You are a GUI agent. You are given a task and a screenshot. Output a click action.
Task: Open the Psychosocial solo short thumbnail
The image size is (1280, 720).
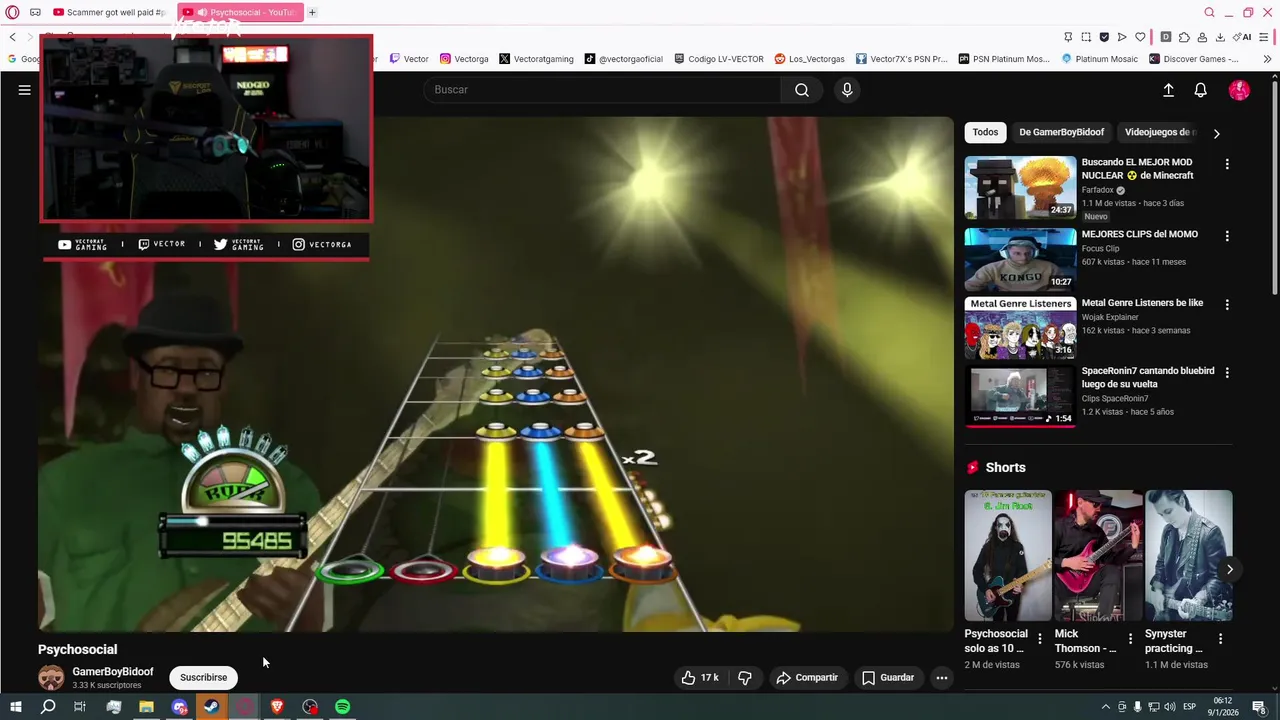pos(1008,555)
